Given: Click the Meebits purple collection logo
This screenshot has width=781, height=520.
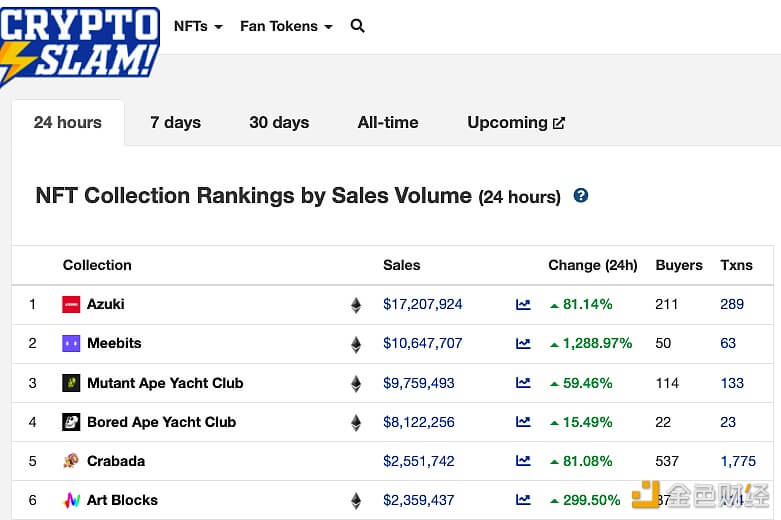Looking at the screenshot, I should (71, 343).
